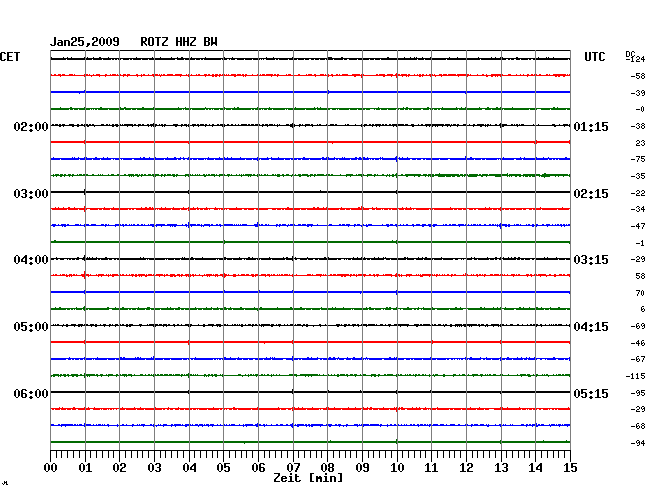Click the DC offset value "-47"

(638, 226)
